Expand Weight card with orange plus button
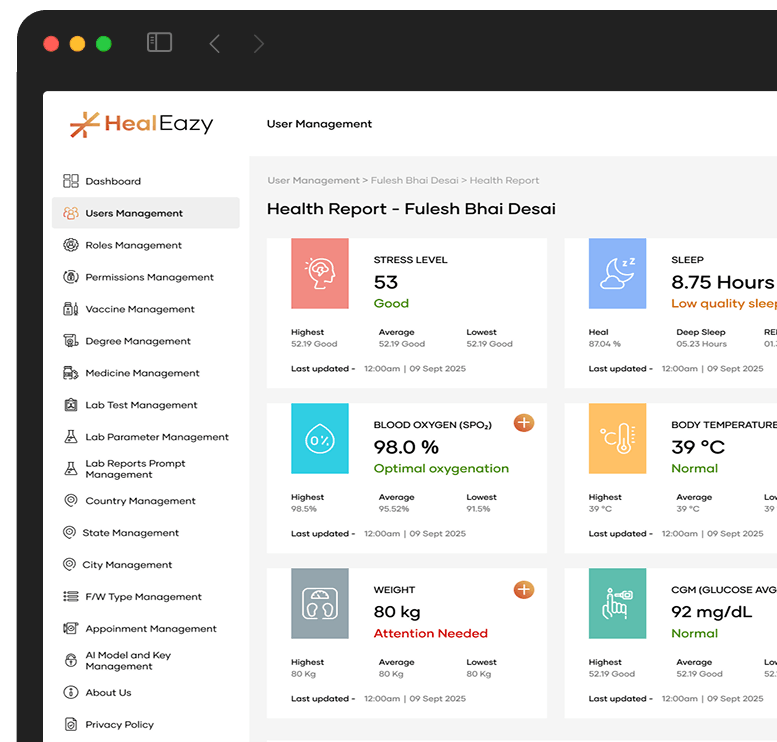This screenshot has height=742, width=777. pos(524,589)
